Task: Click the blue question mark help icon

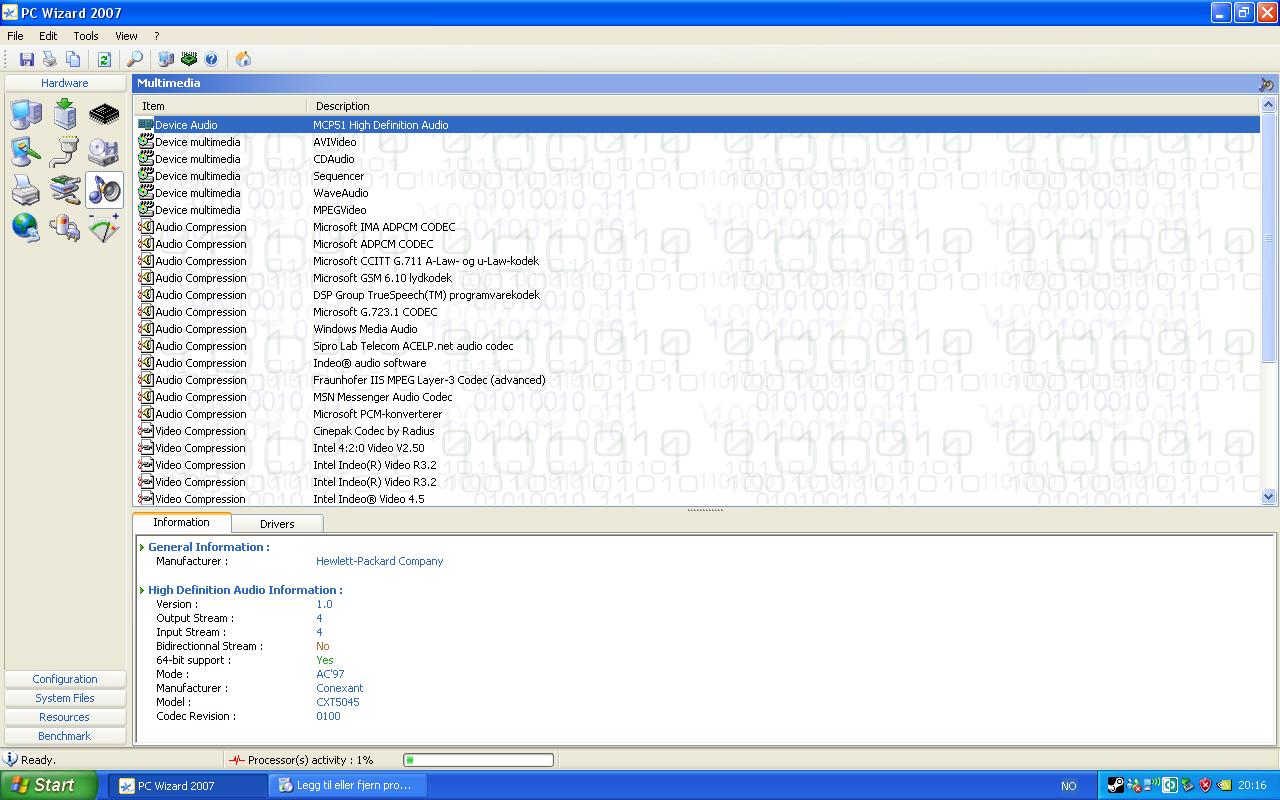Action: [211, 59]
